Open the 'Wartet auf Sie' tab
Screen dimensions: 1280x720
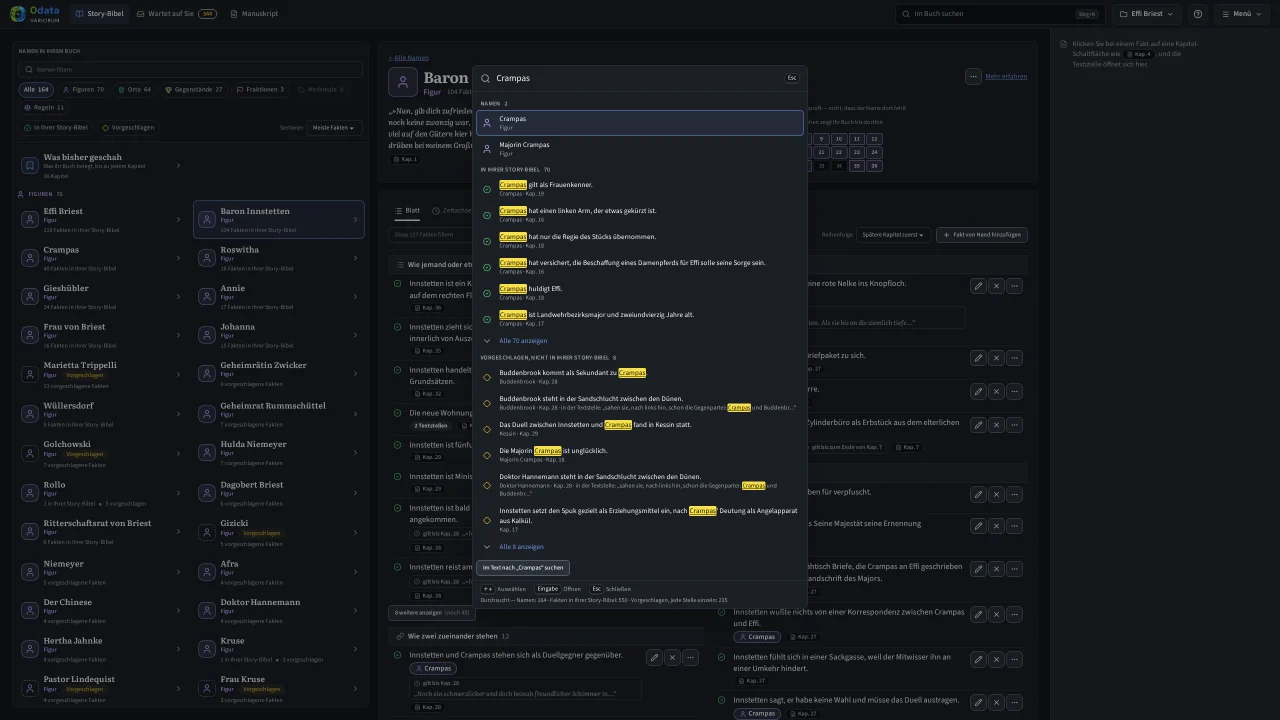tap(177, 14)
